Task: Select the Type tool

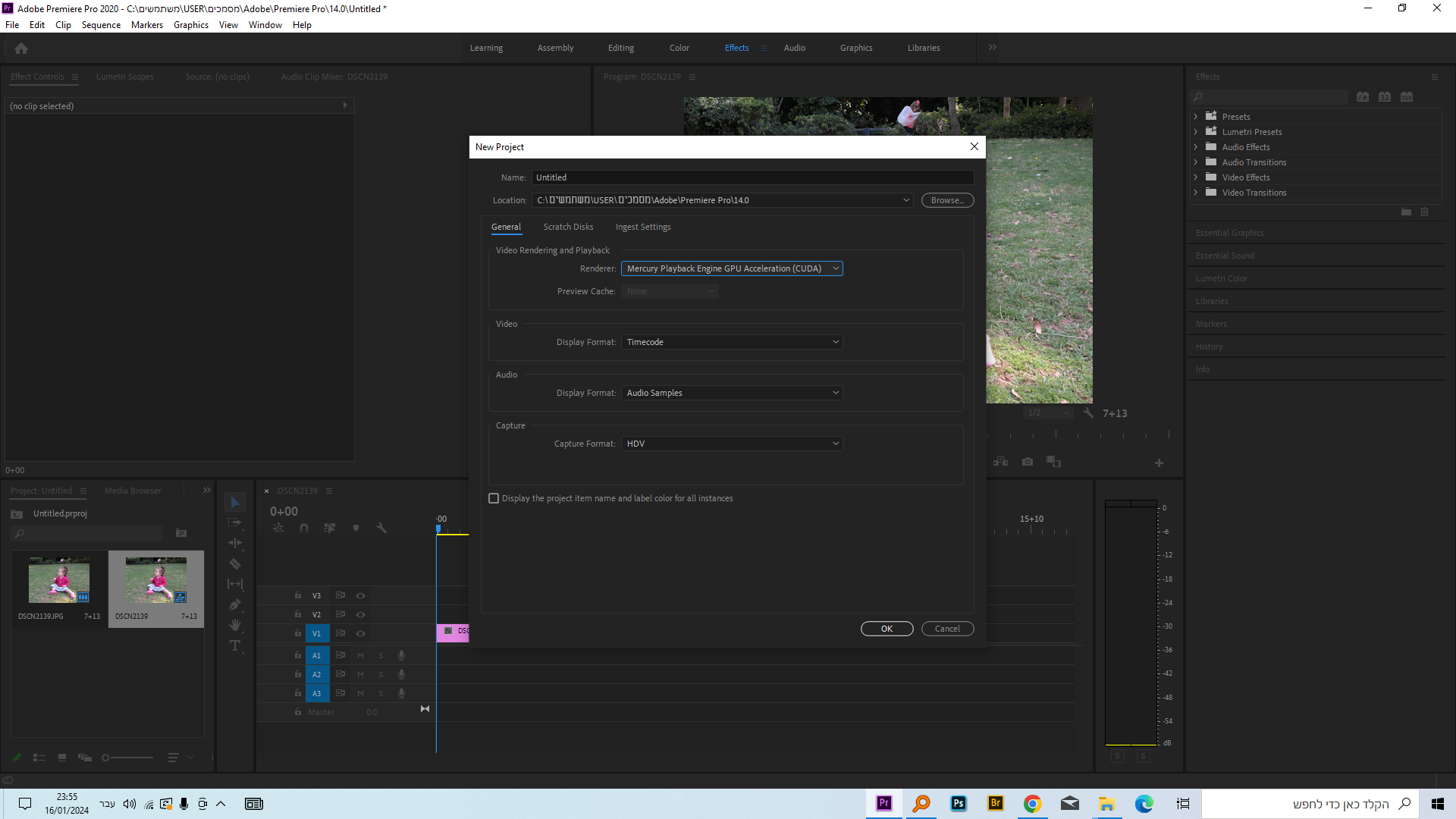Action: click(235, 645)
